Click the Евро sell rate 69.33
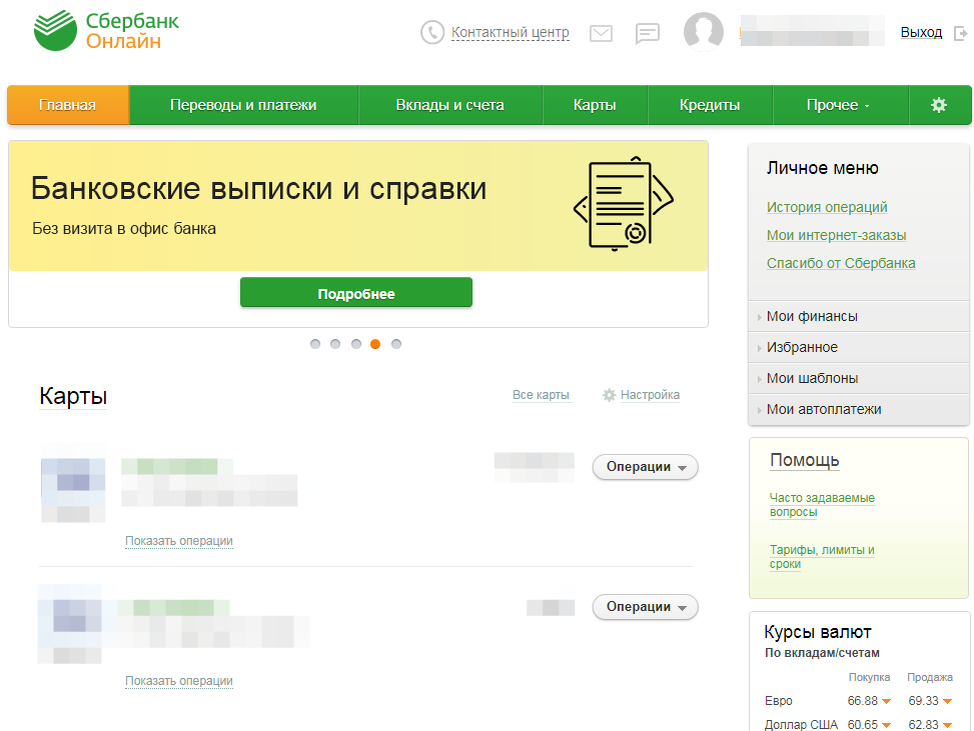This screenshot has width=974, height=731. [923, 701]
